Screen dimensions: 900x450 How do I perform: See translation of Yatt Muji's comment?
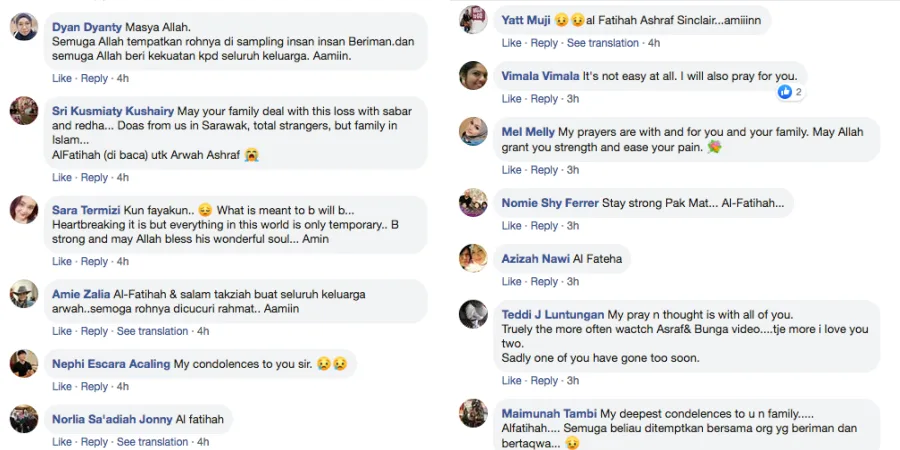(603, 43)
